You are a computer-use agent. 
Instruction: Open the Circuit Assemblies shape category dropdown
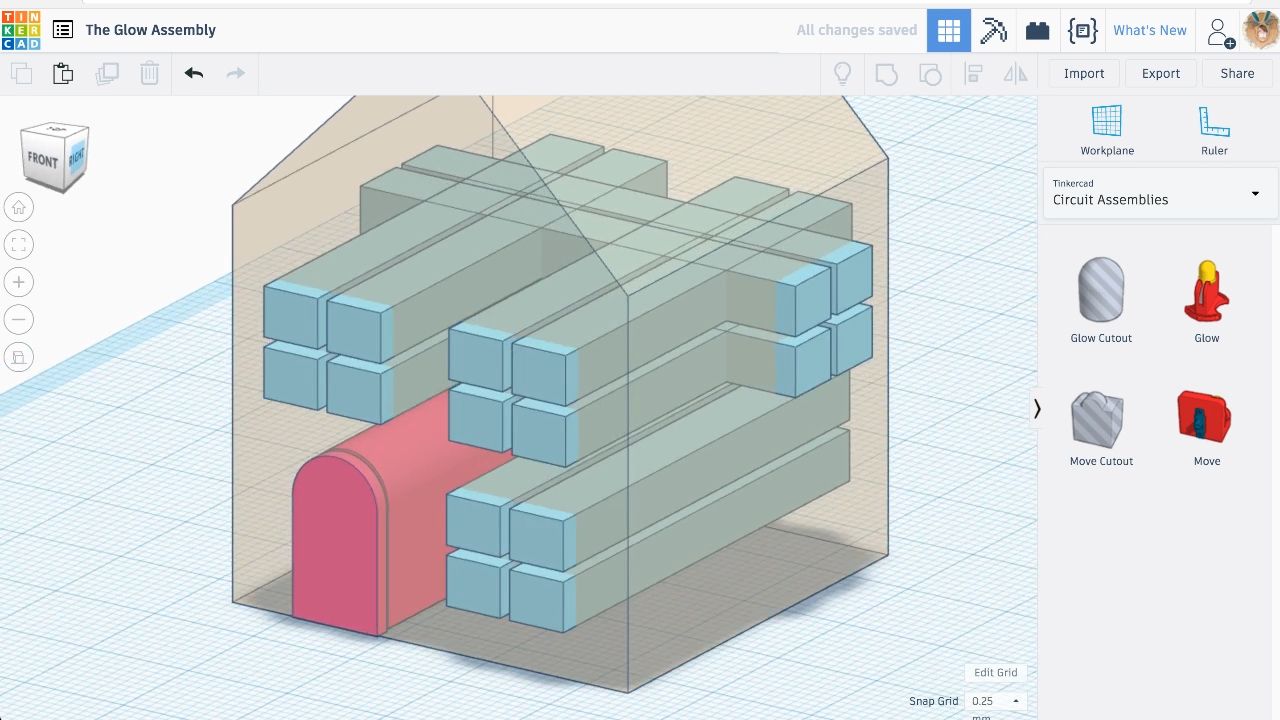coord(1158,193)
